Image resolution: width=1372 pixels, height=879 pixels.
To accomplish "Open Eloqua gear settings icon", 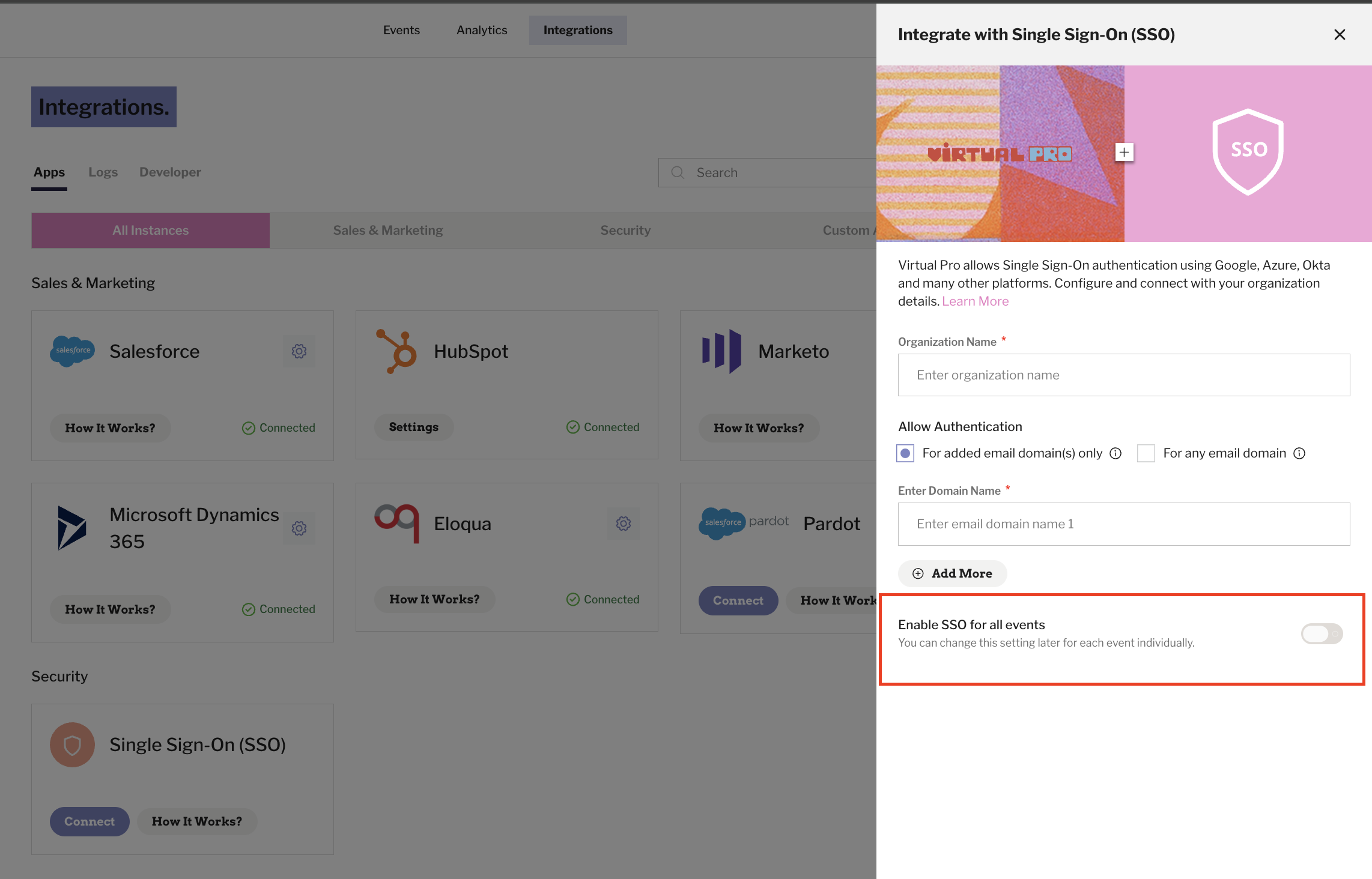I will click(x=624, y=524).
